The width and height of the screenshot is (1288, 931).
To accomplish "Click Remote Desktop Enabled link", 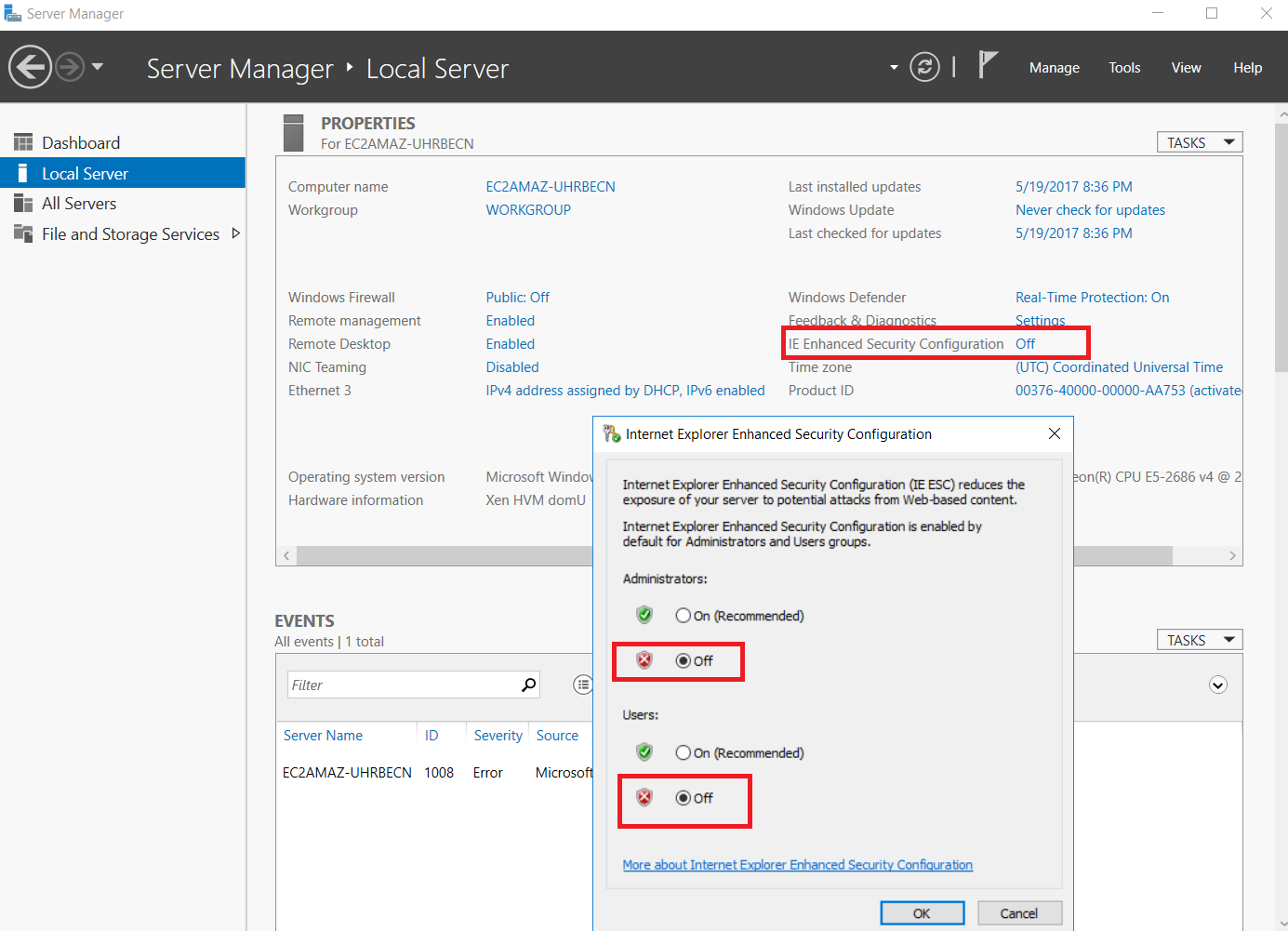I will click(510, 344).
